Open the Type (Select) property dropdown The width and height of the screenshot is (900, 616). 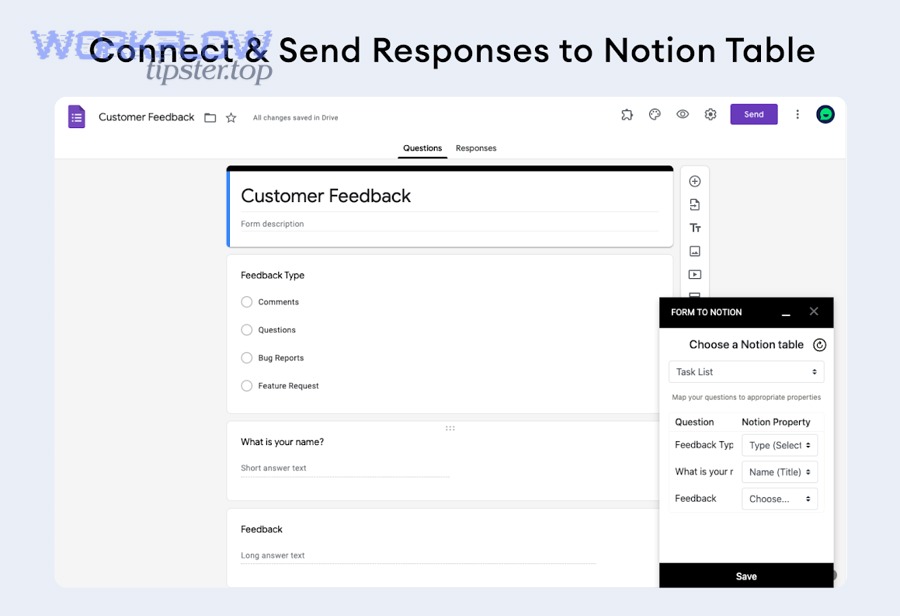click(779, 445)
